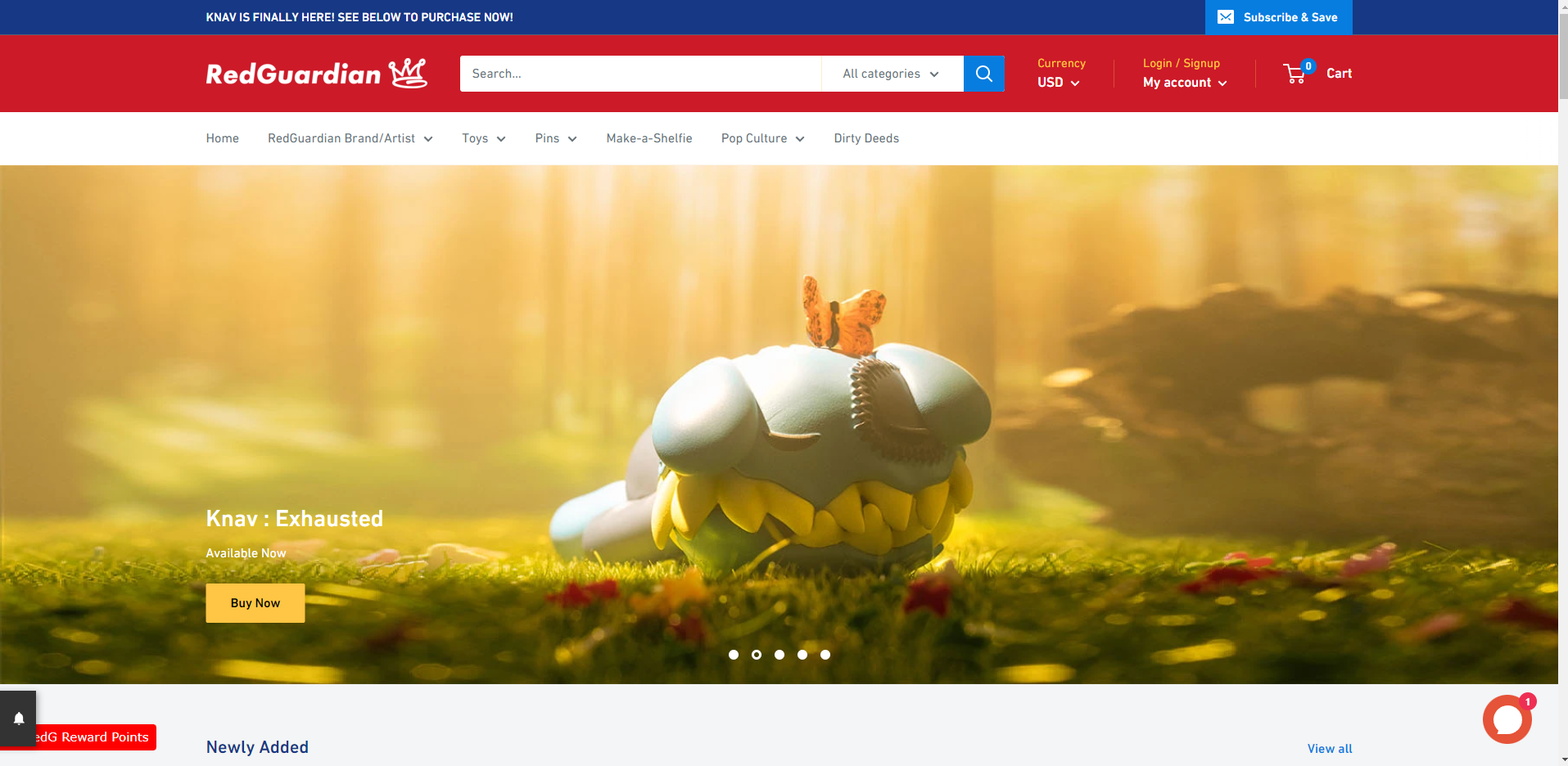Screen dimensions: 1568x766
Task: Expand RedGuardian Brand/Artist menu
Action: point(350,138)
